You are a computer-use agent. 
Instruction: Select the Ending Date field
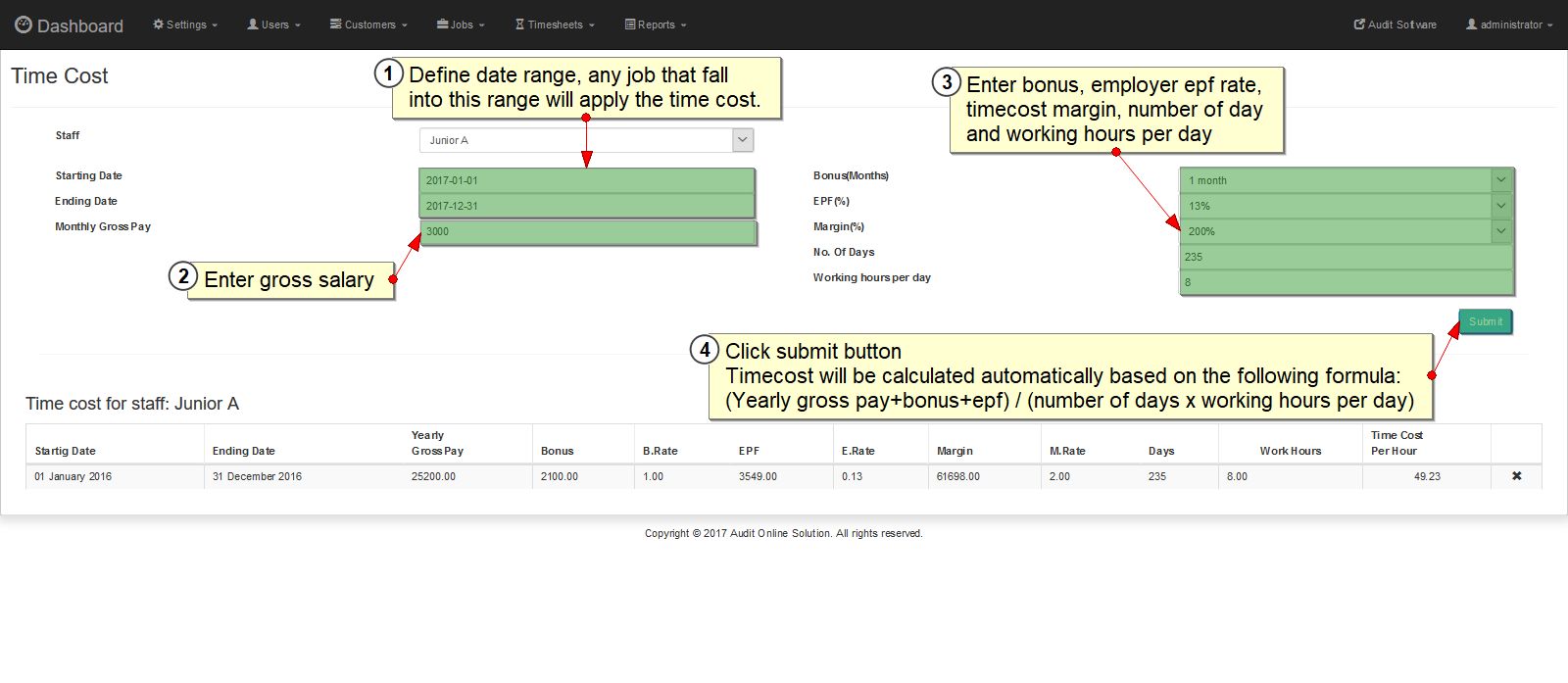pyautogui.click(x=586, y=206)
